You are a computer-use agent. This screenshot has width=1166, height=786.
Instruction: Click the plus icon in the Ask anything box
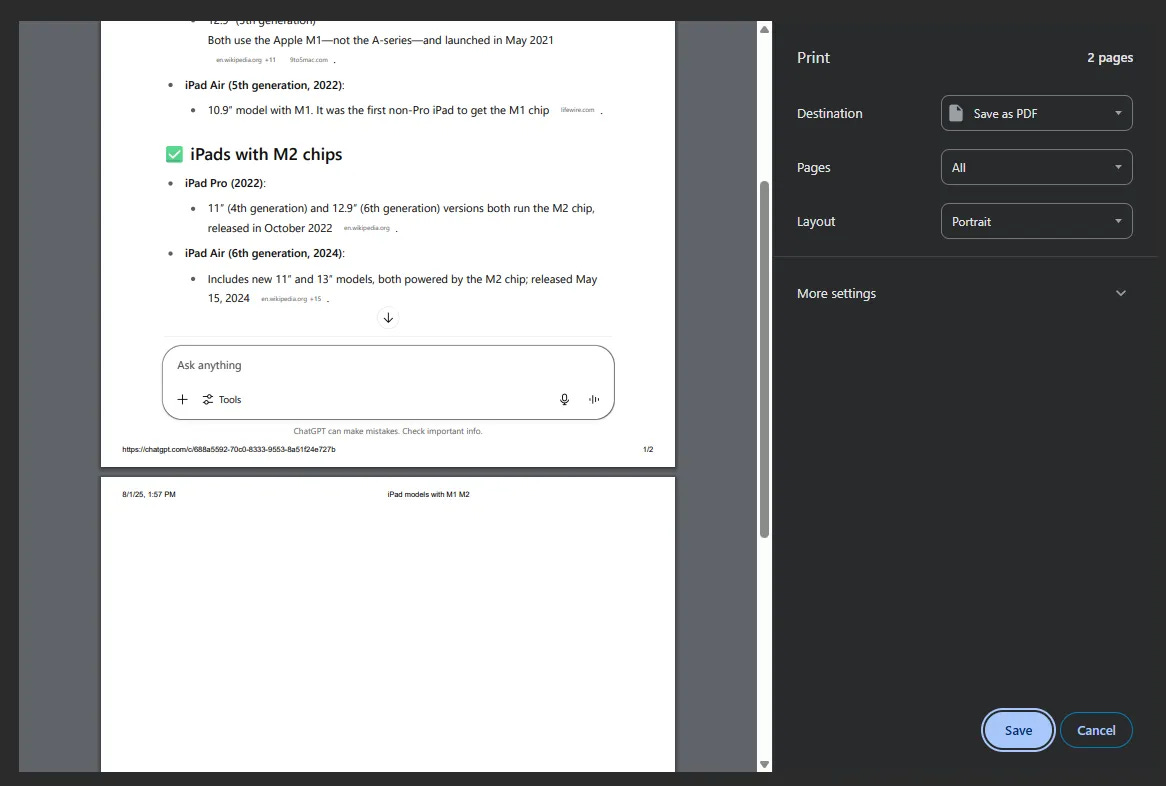click(x=182, y=399)
